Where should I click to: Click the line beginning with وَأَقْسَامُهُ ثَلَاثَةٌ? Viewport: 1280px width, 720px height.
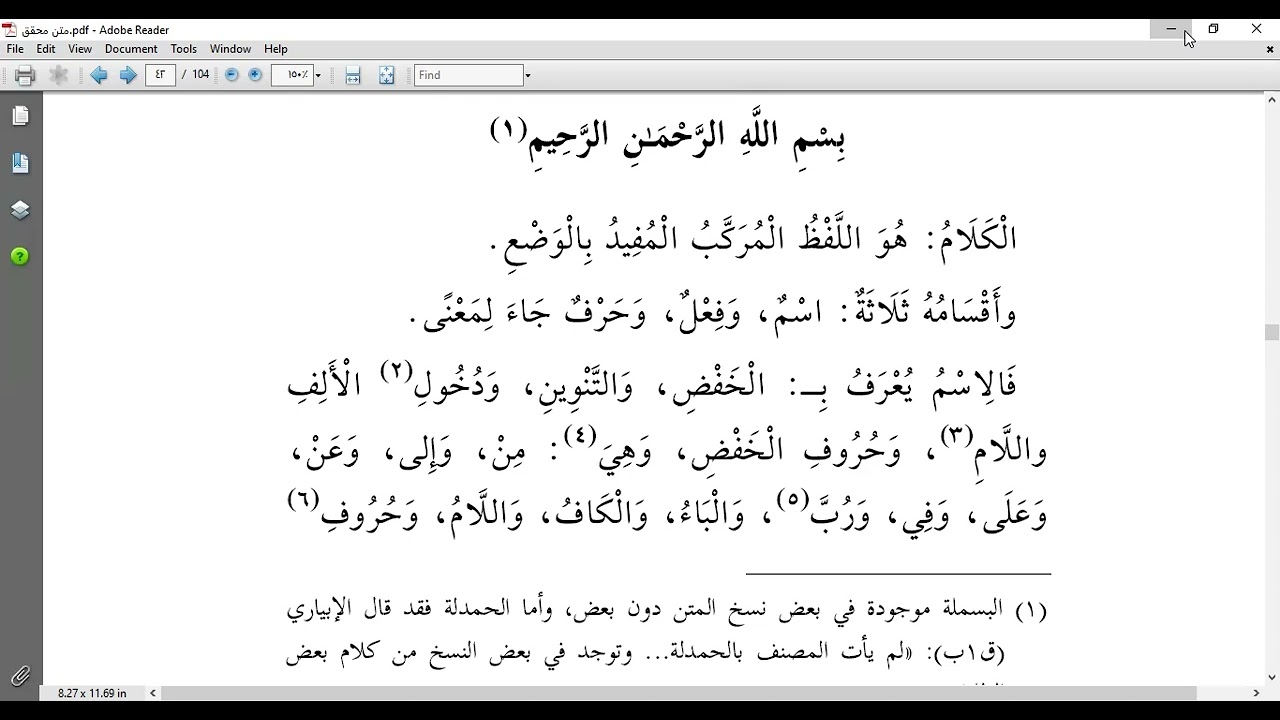[715, 312]
